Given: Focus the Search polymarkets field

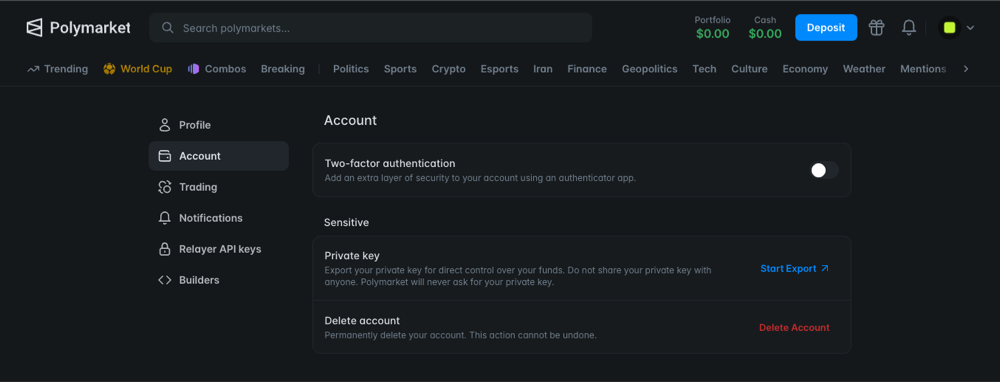Looking at the screenshot, I should click(371, 28).
